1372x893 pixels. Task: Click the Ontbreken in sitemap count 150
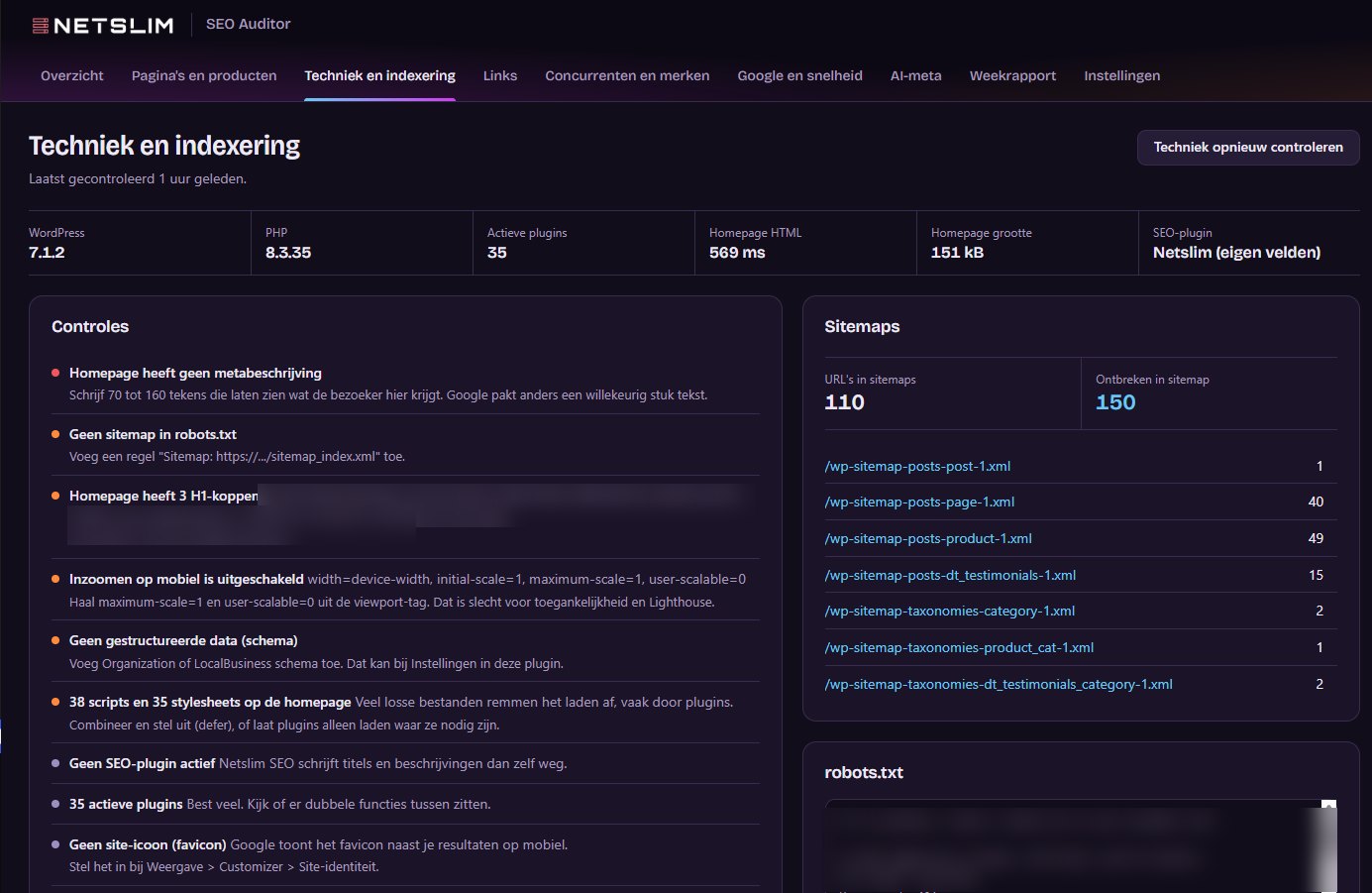(x=1115, y=402)
